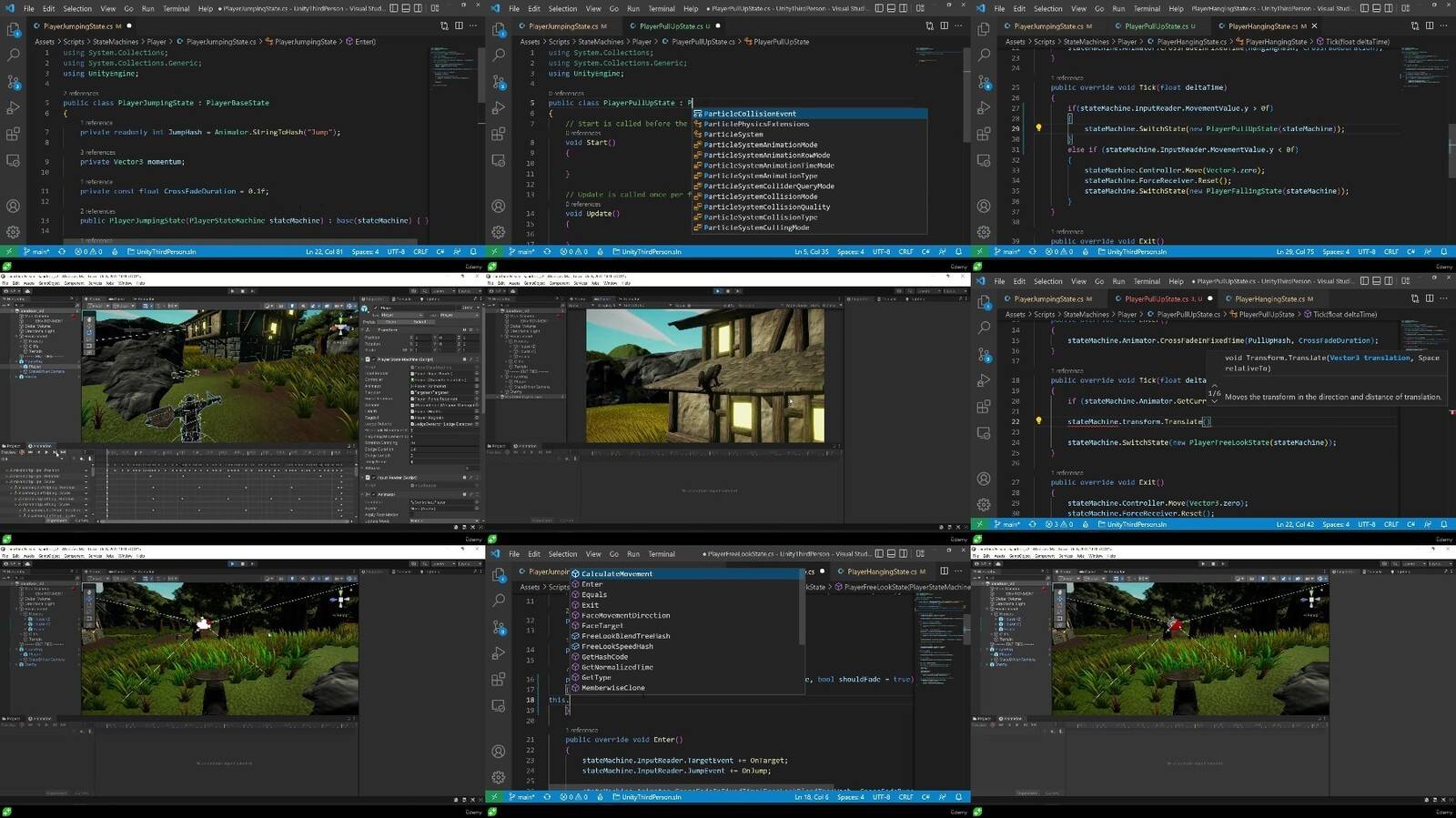The image size is (1456, 818).
Task: Open Run and Debug in PlayerFreeLookState.cs window
Action: 499,653
